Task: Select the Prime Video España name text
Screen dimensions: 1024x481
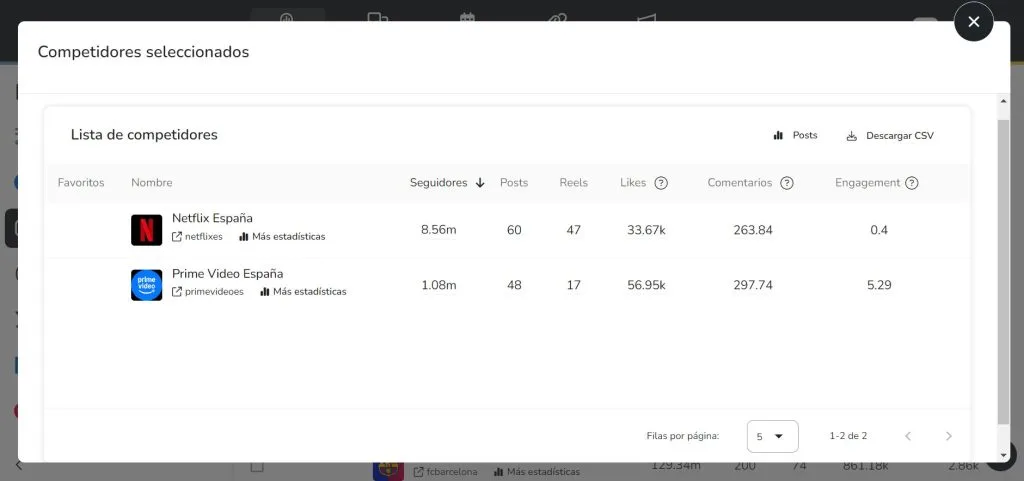Action: pyautogui.click(x=227, y=273)
